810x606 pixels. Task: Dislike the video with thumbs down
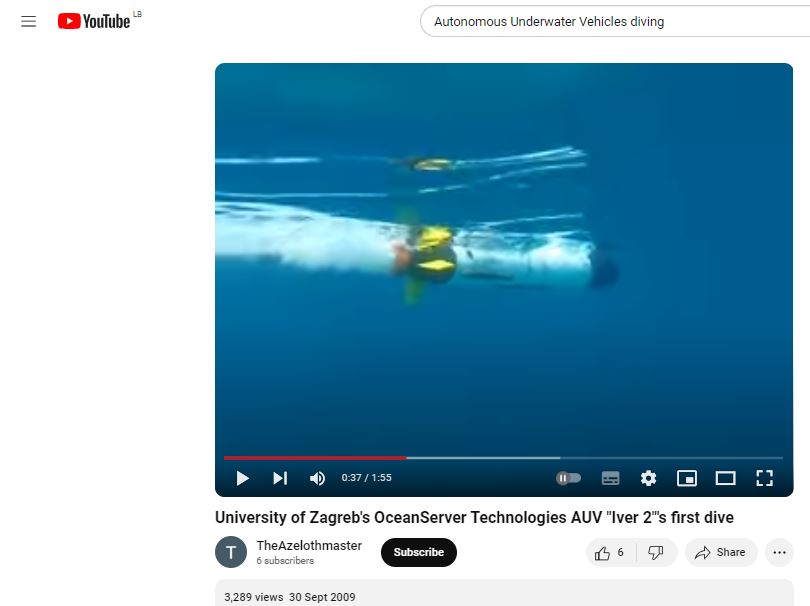[x=656, y=552]
